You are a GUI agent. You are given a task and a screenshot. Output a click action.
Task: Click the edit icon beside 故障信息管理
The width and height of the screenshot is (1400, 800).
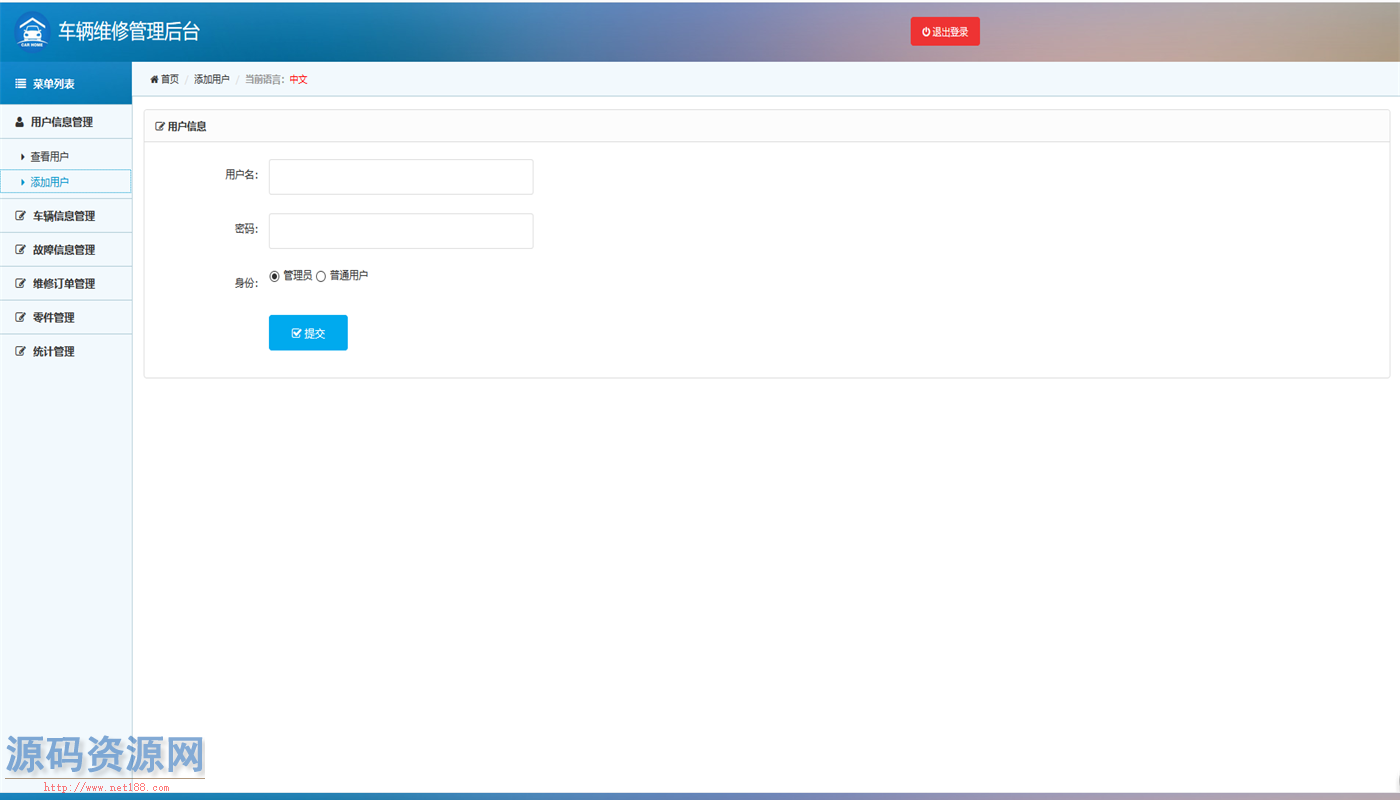[20, 250]
